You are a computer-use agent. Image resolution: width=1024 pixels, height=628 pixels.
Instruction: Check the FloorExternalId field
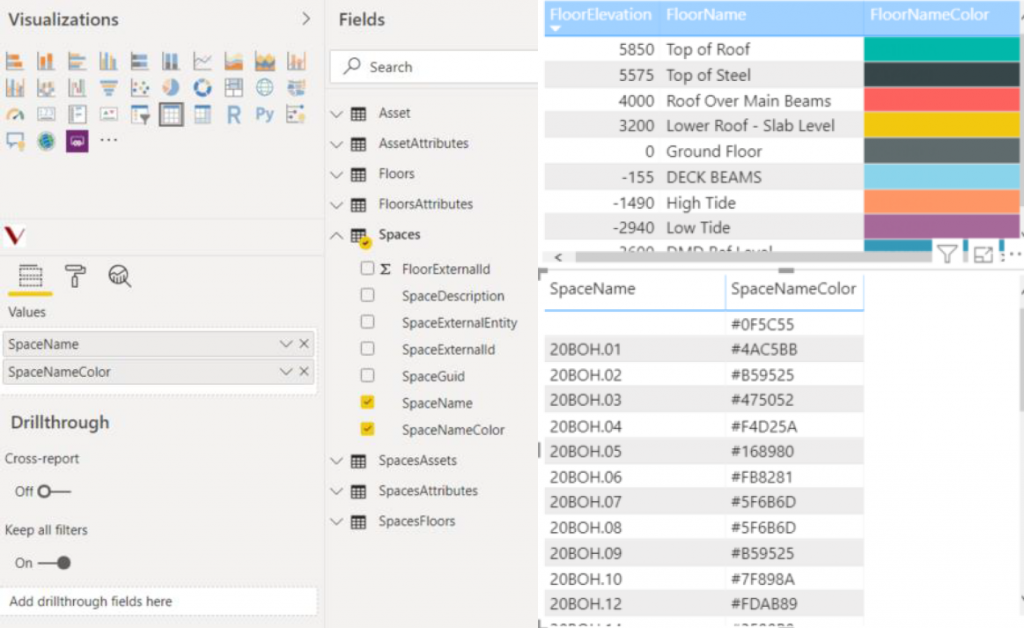click(367, 268)
